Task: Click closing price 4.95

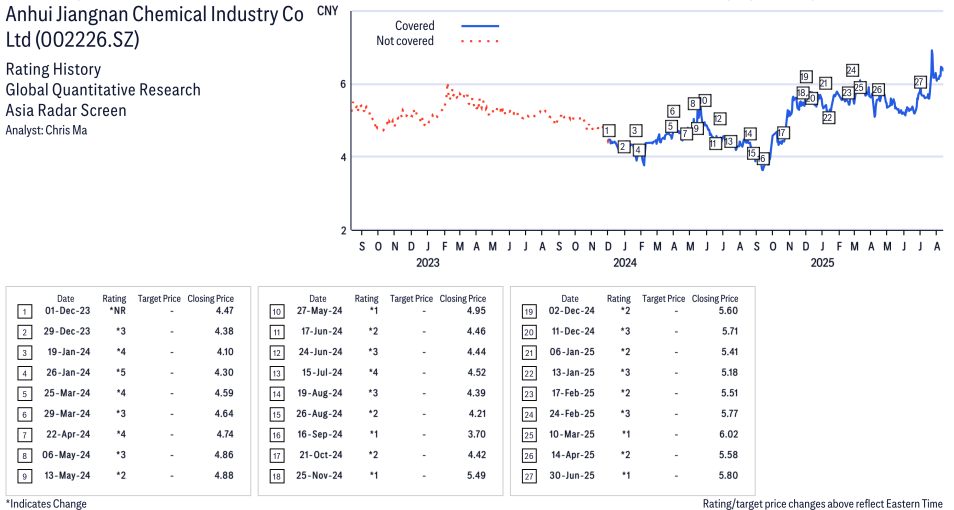Action: click(x=476, y=310)
